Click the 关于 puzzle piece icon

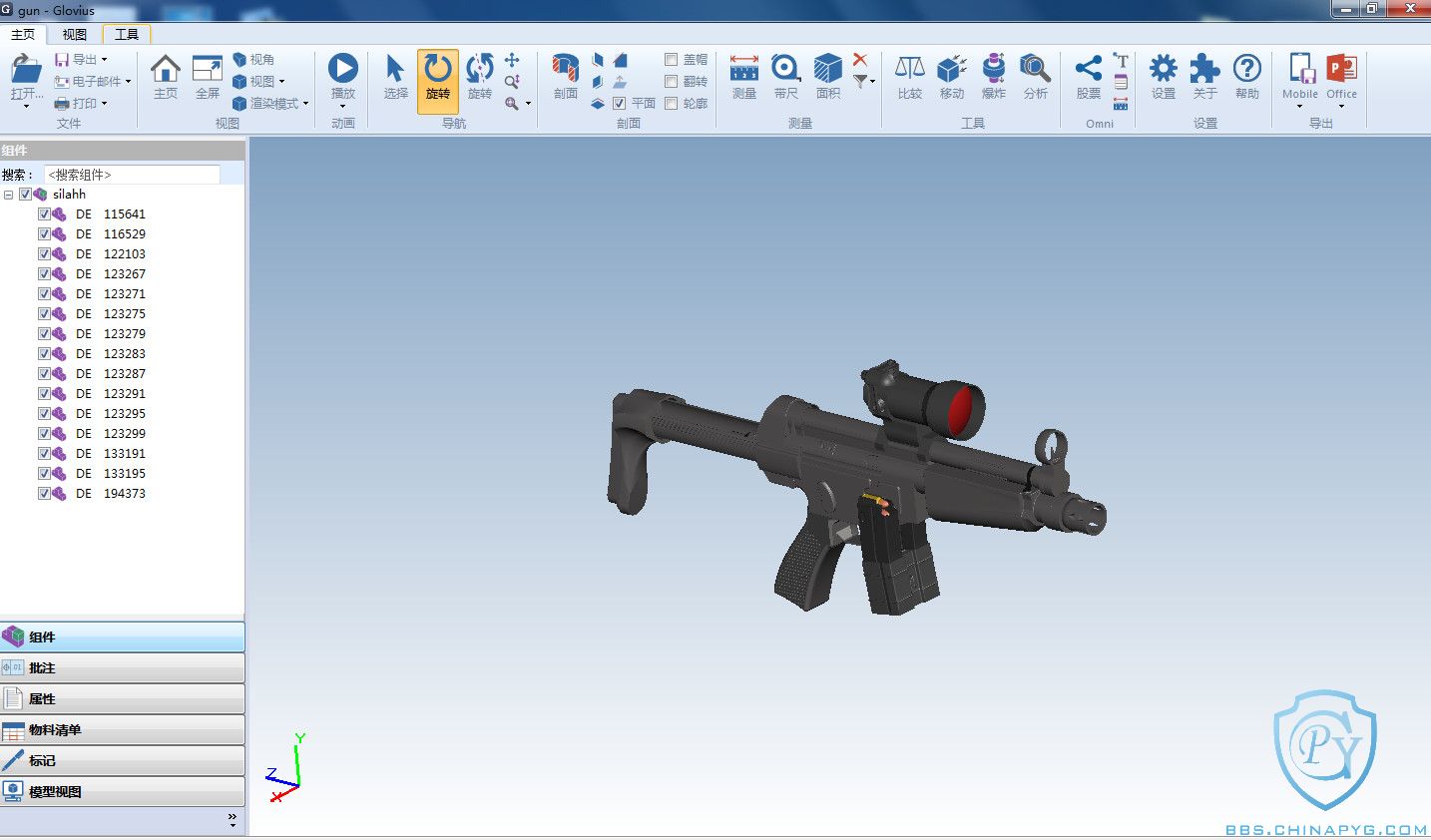point(1205,69)
